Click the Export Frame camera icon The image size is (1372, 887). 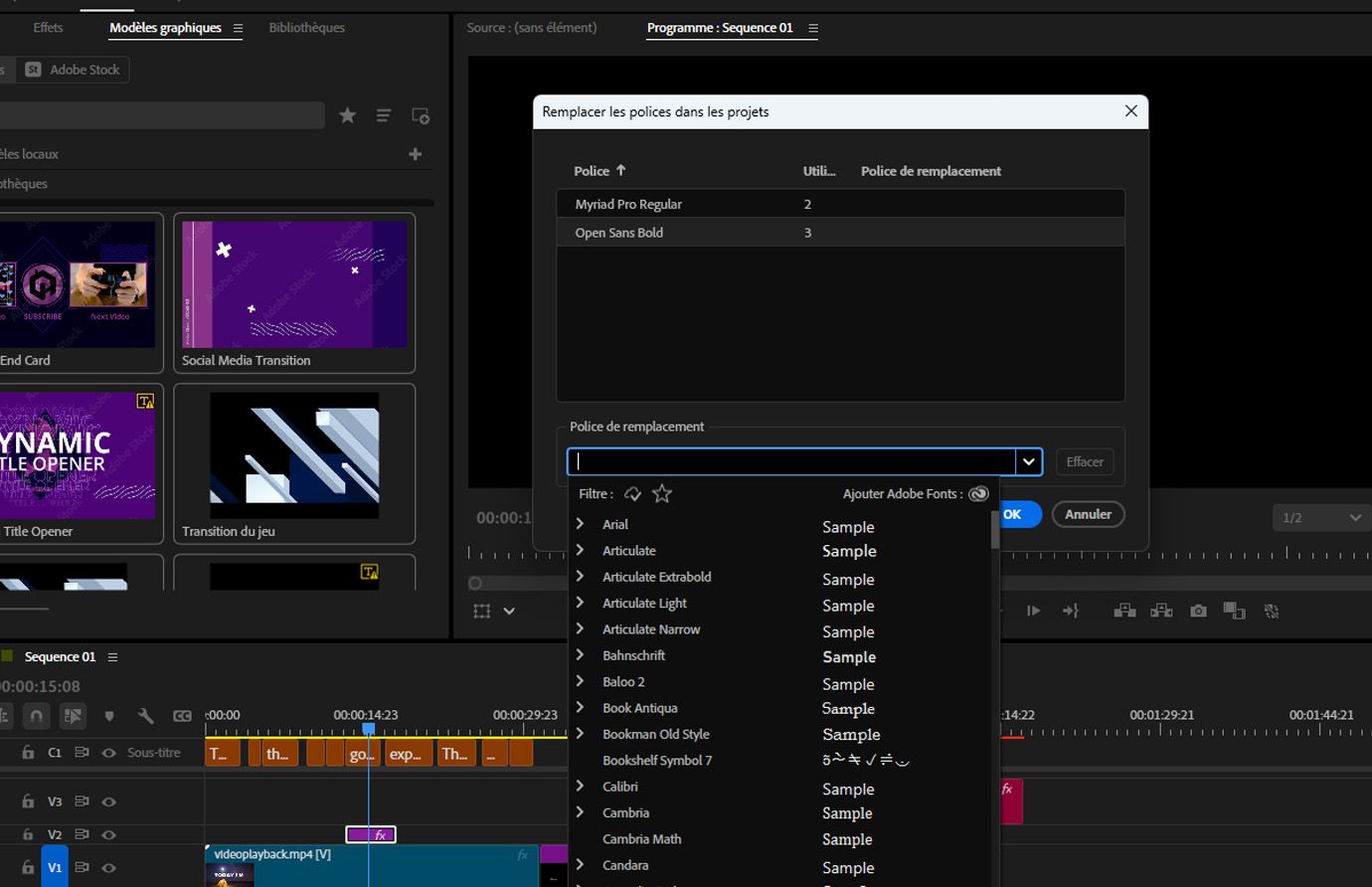[1198, 611]
